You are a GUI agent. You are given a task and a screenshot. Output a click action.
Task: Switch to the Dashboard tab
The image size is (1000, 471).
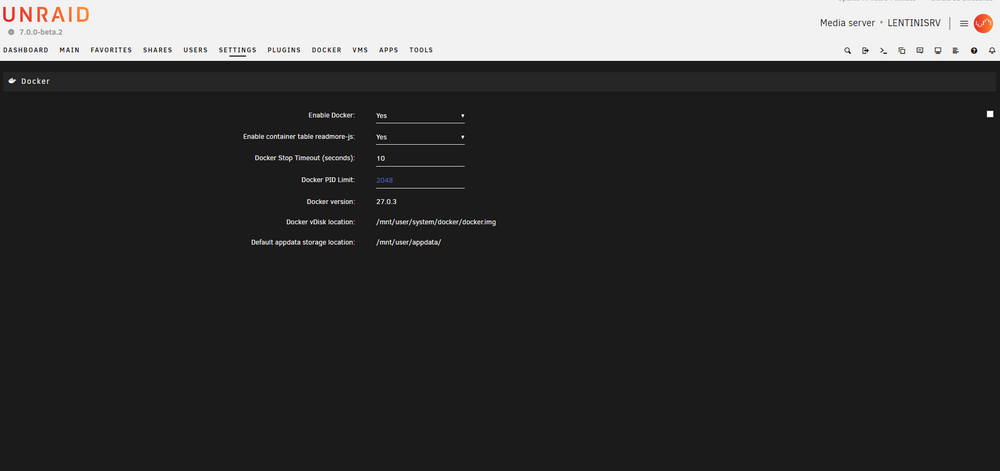pos(26,50)
